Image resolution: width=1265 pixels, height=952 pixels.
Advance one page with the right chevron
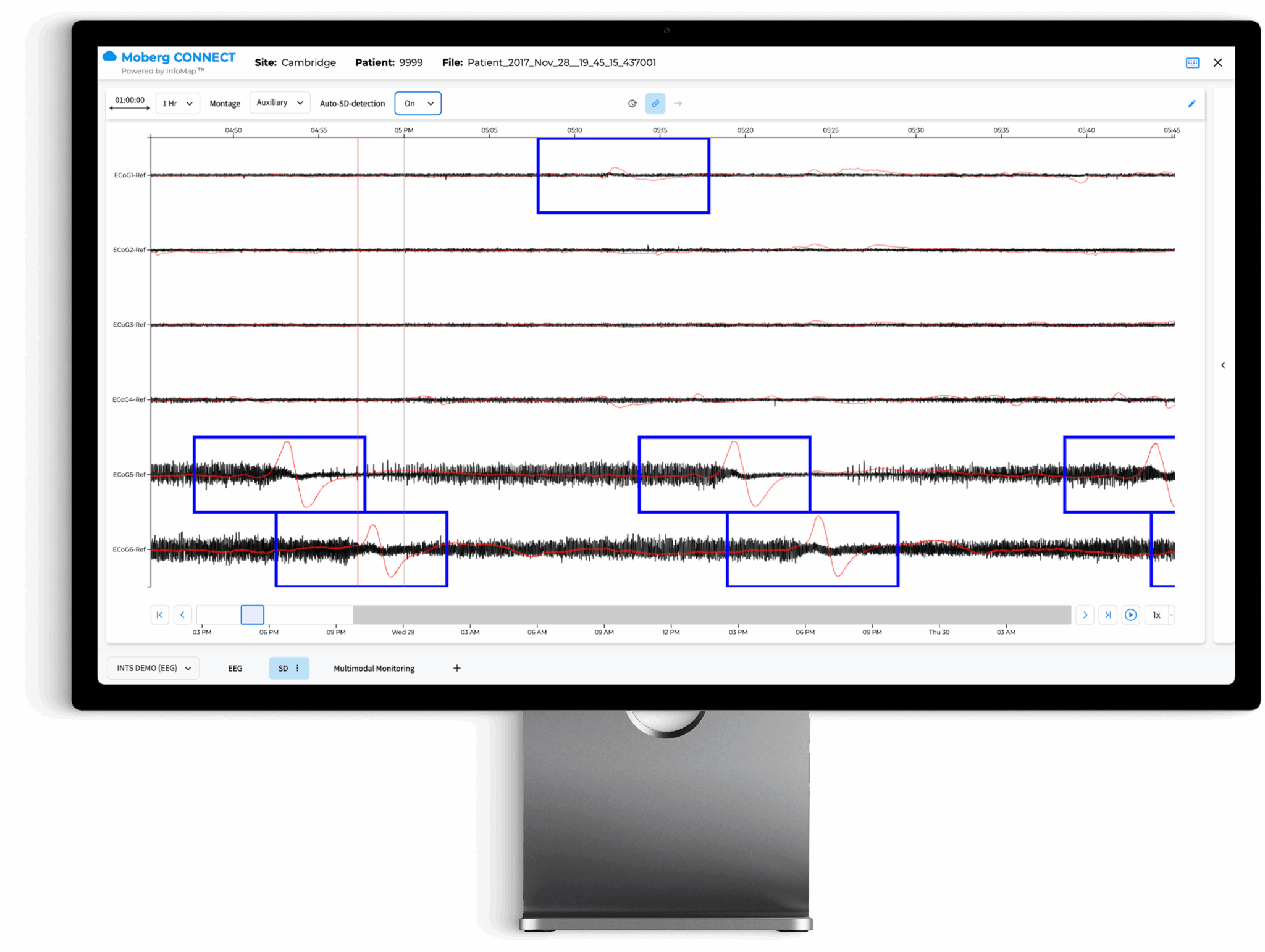coord(1085,614)
